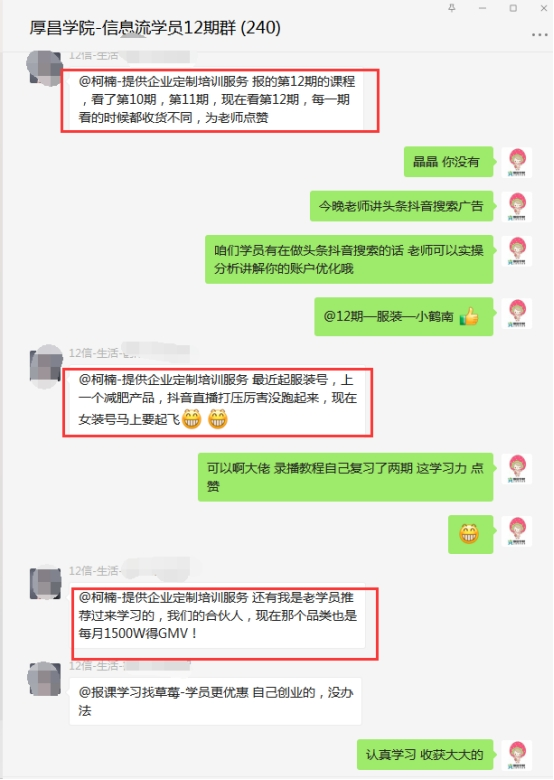554x780 pixels.
Task: Click the @12期—服装—小鹤南 mention bubble
Action: (x=403, y=316)
